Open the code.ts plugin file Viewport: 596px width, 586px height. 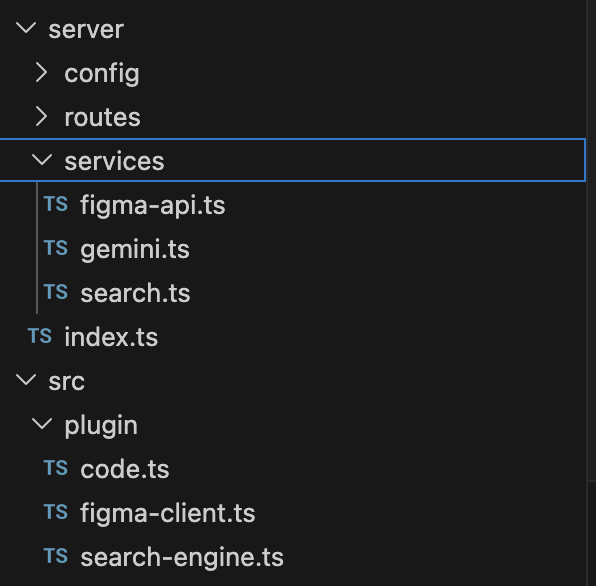point(125,469)
